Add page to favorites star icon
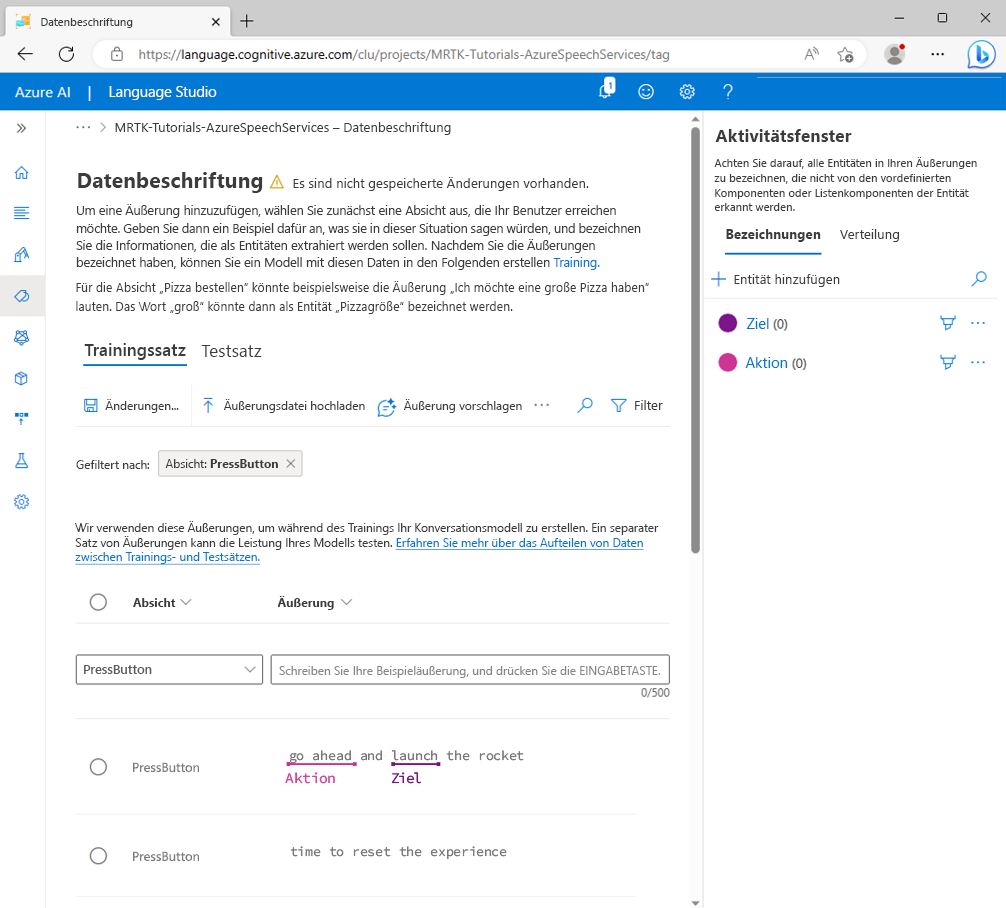The width and height of the screenshot is (1006, 908). [846, 55]
